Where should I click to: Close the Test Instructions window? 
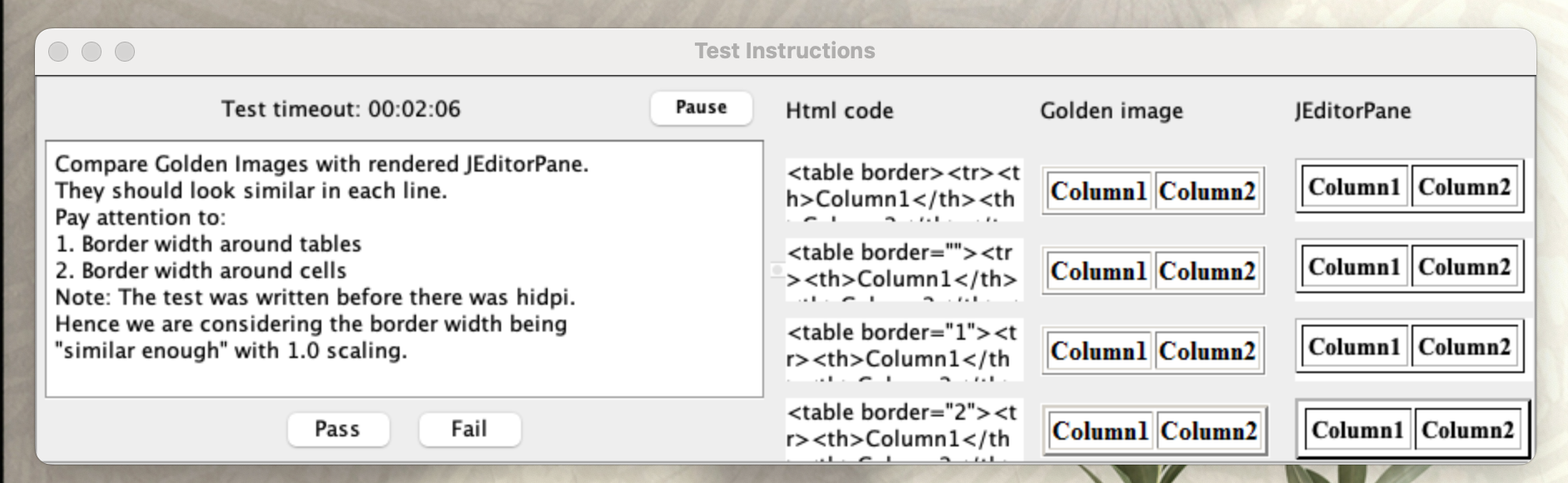click(58, 52)
